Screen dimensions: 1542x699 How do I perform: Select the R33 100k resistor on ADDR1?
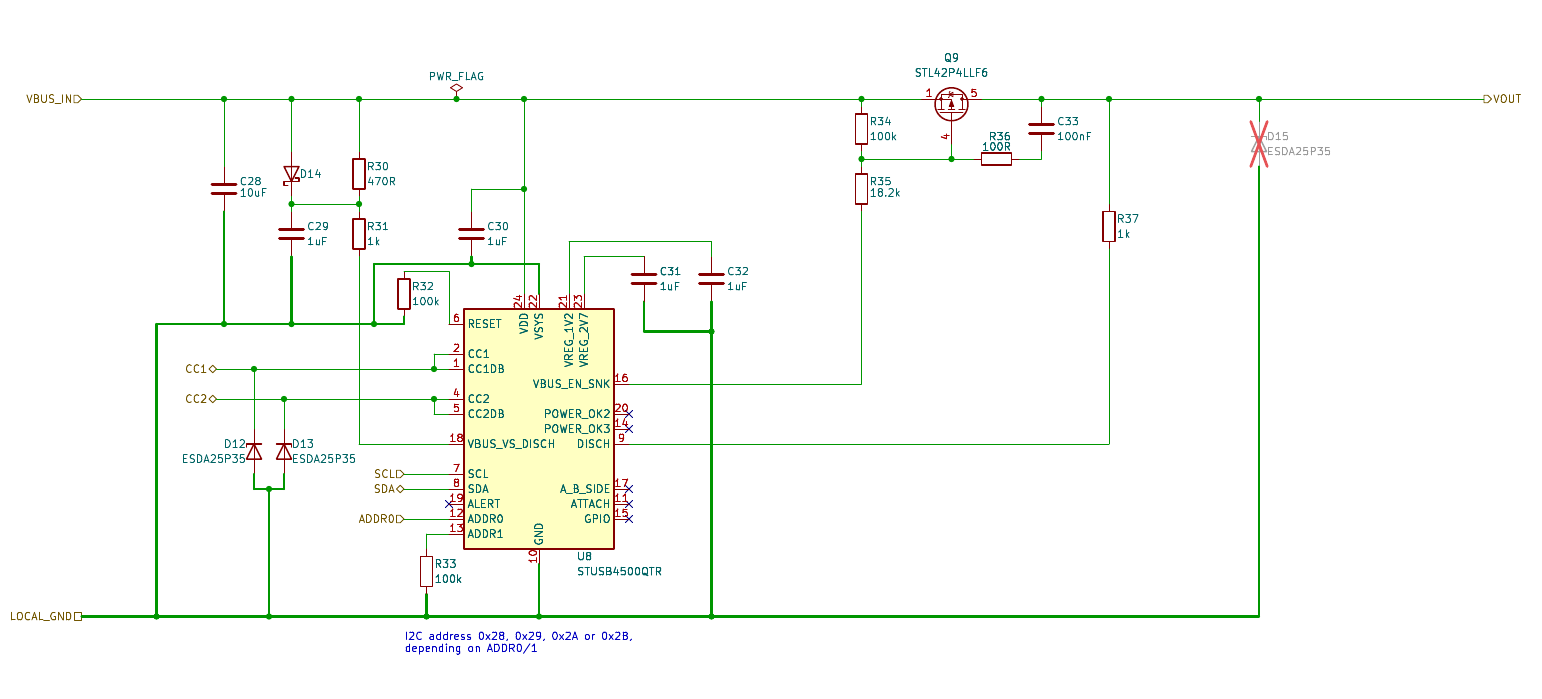tap(426, 571)
